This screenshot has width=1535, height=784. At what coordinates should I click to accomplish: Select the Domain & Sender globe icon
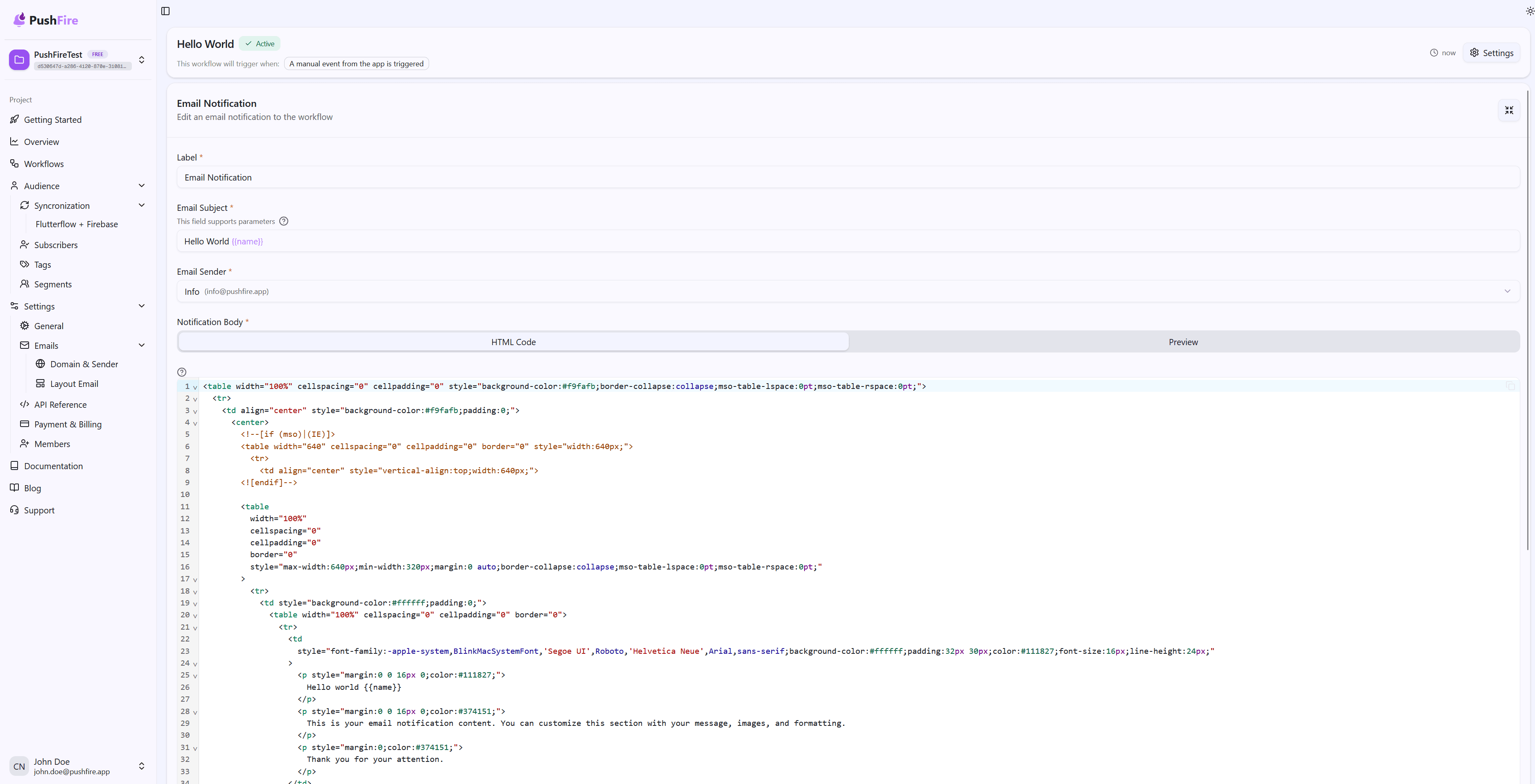coord(41,364)
